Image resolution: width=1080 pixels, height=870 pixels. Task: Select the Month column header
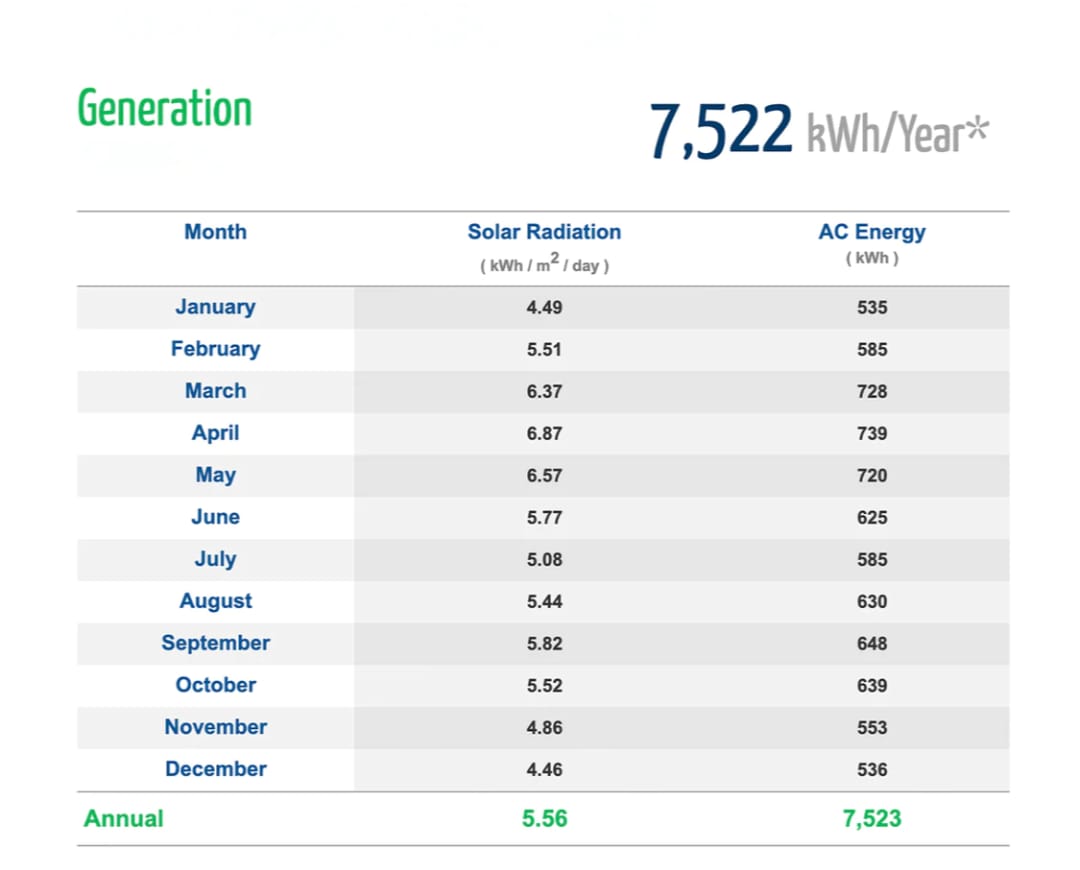215,232
